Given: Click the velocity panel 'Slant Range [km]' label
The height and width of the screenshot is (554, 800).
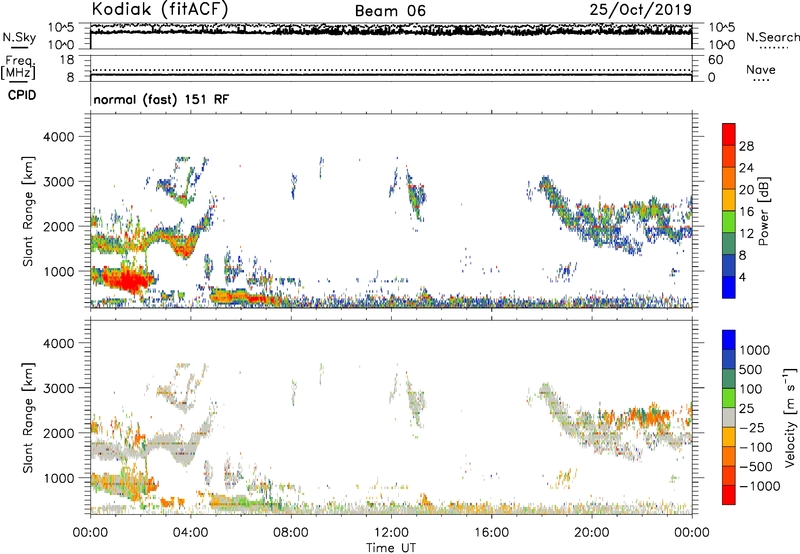Looking at the screenshot, I should coord(28,417).
